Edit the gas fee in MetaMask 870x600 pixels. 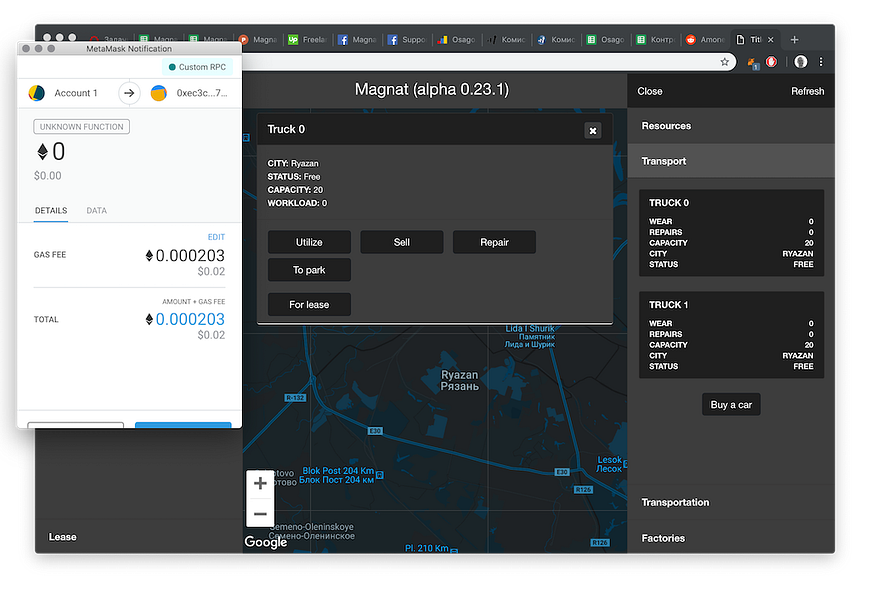216,237
